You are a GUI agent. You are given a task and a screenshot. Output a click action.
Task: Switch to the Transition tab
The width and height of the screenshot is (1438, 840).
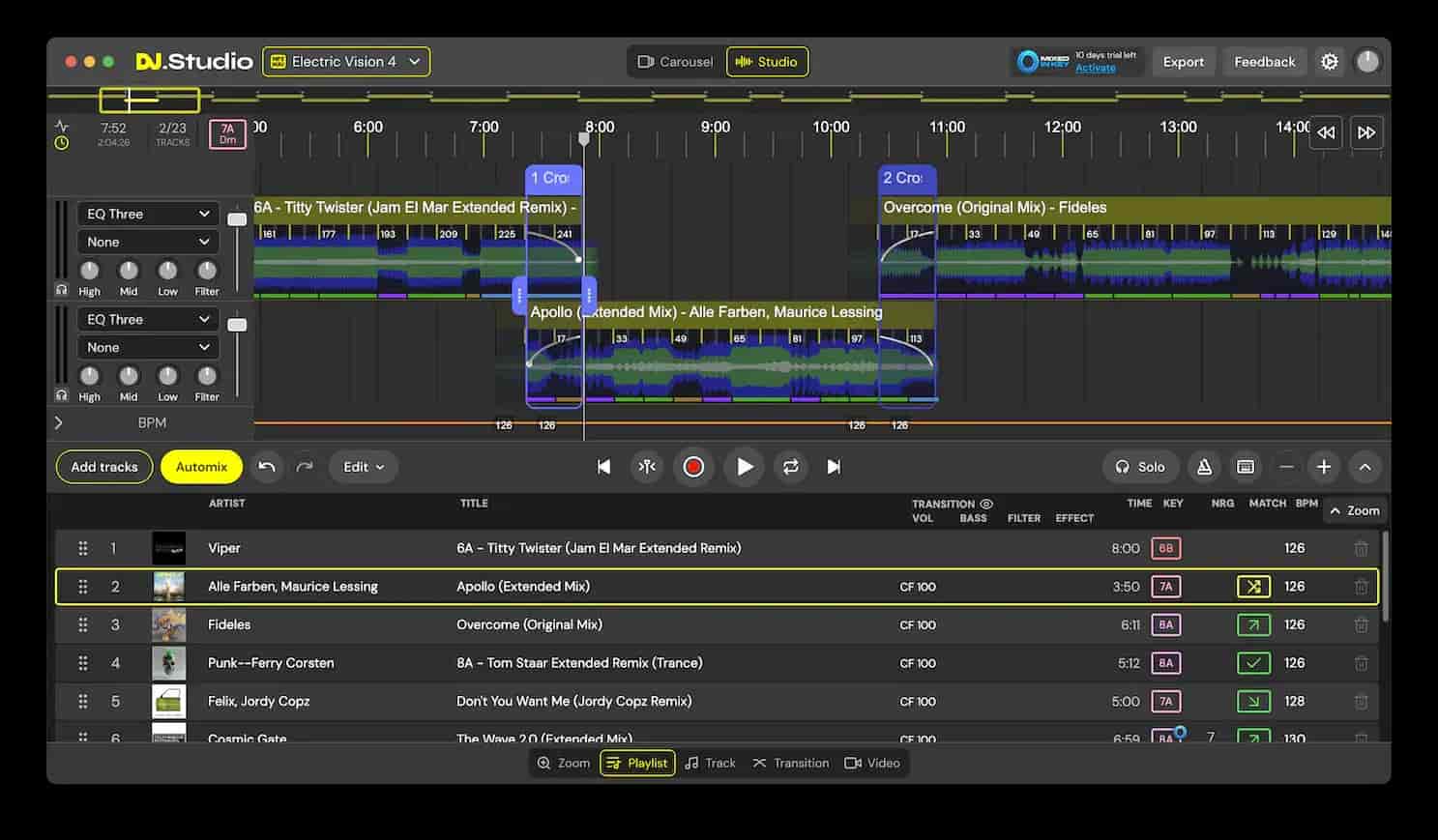pyautogui.click(x=791, y=763)
